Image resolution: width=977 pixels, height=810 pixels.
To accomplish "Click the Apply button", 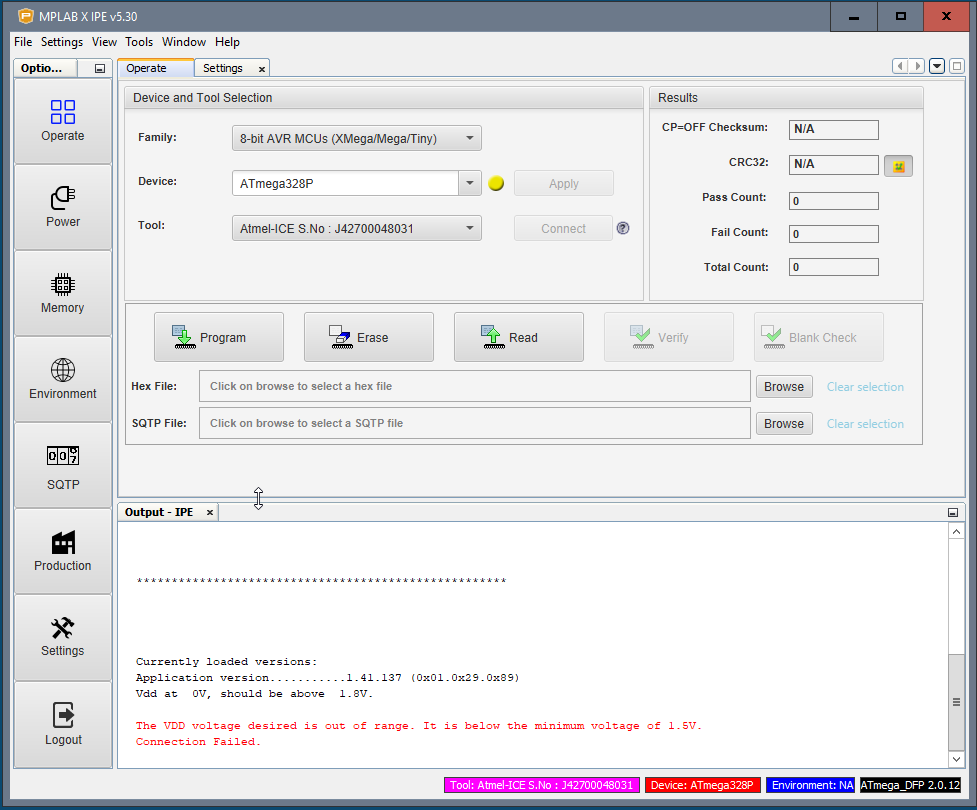I will 564,183.
